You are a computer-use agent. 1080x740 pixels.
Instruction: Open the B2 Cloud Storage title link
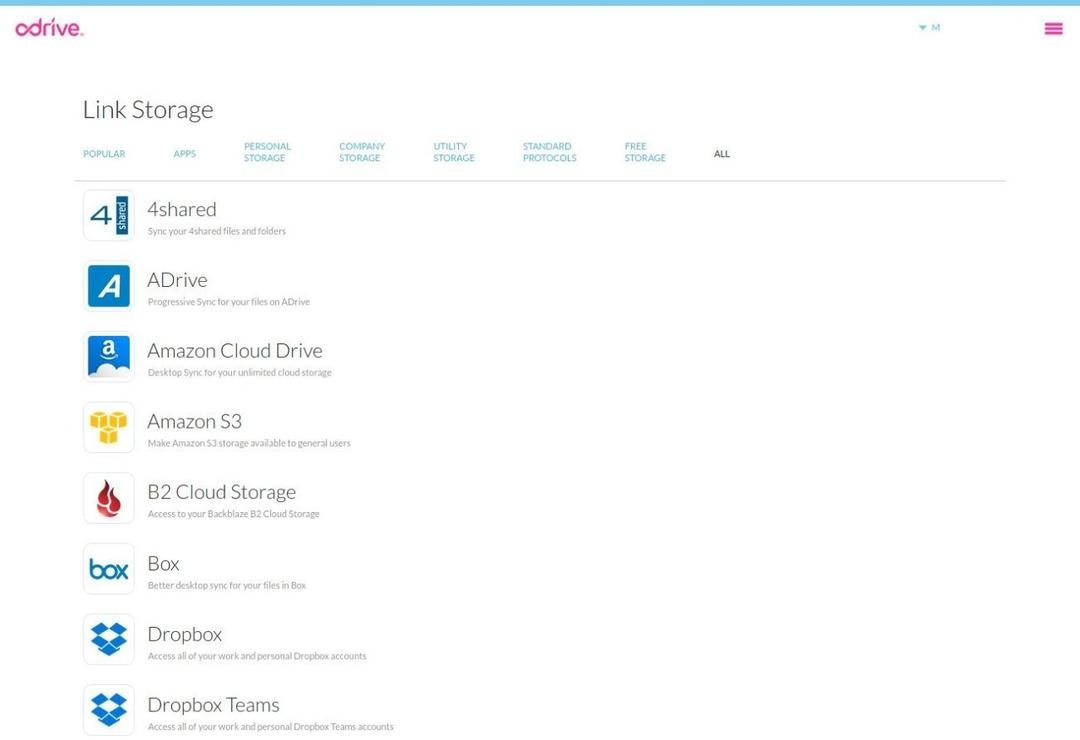click(222, 492)
